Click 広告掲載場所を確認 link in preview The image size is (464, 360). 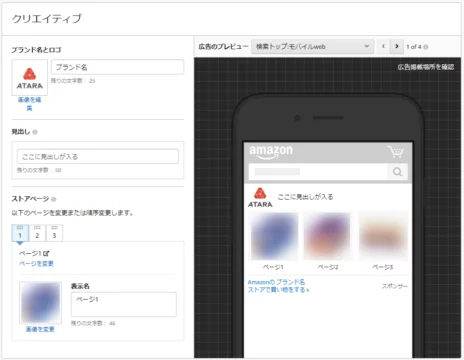pyautogui.click(x=426, y=67)
